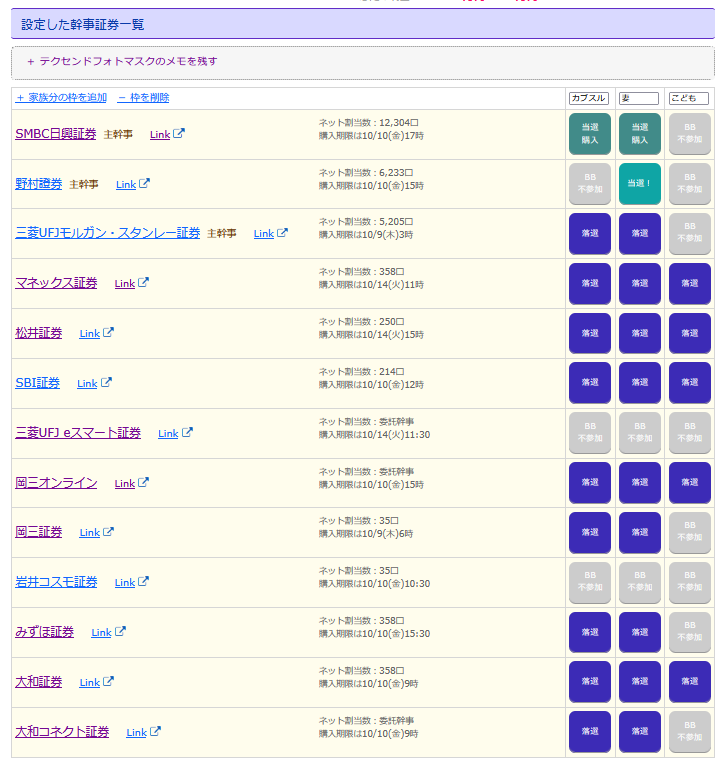Toggle 大和コネクト証券 BB不参加 status for こども
This screenshot has height=759, width=724.
(x=690, y=731)
